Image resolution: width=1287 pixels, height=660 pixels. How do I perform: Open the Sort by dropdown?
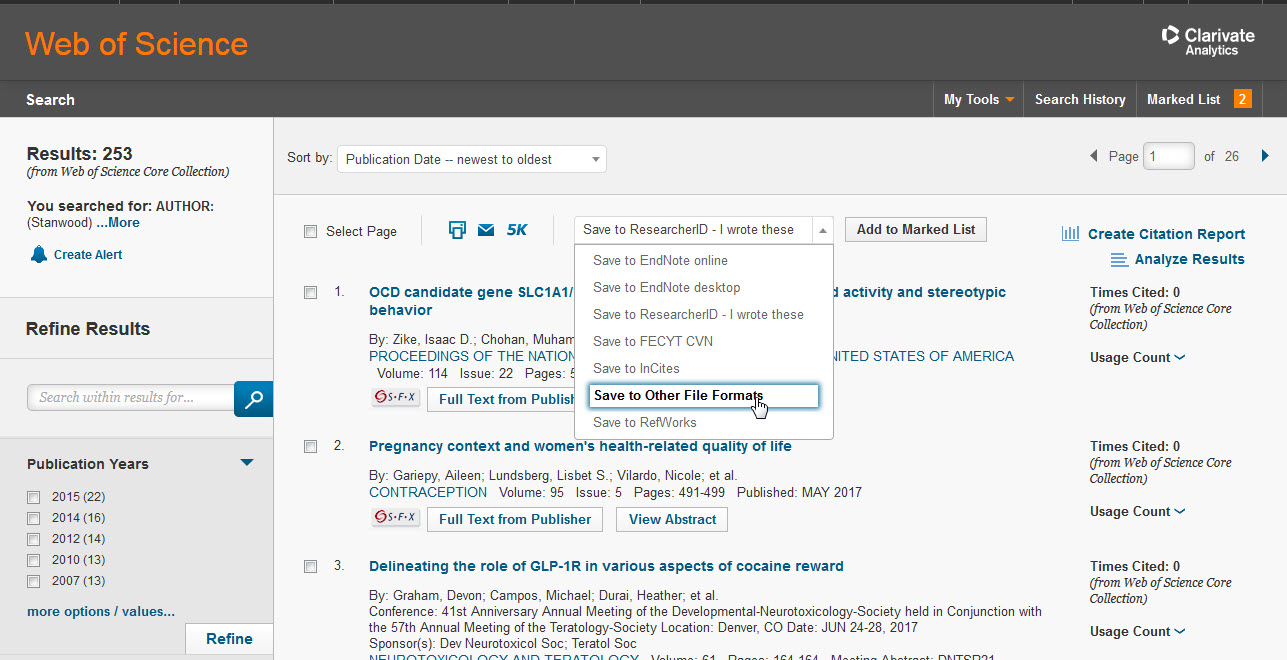[x=471, y=159]
